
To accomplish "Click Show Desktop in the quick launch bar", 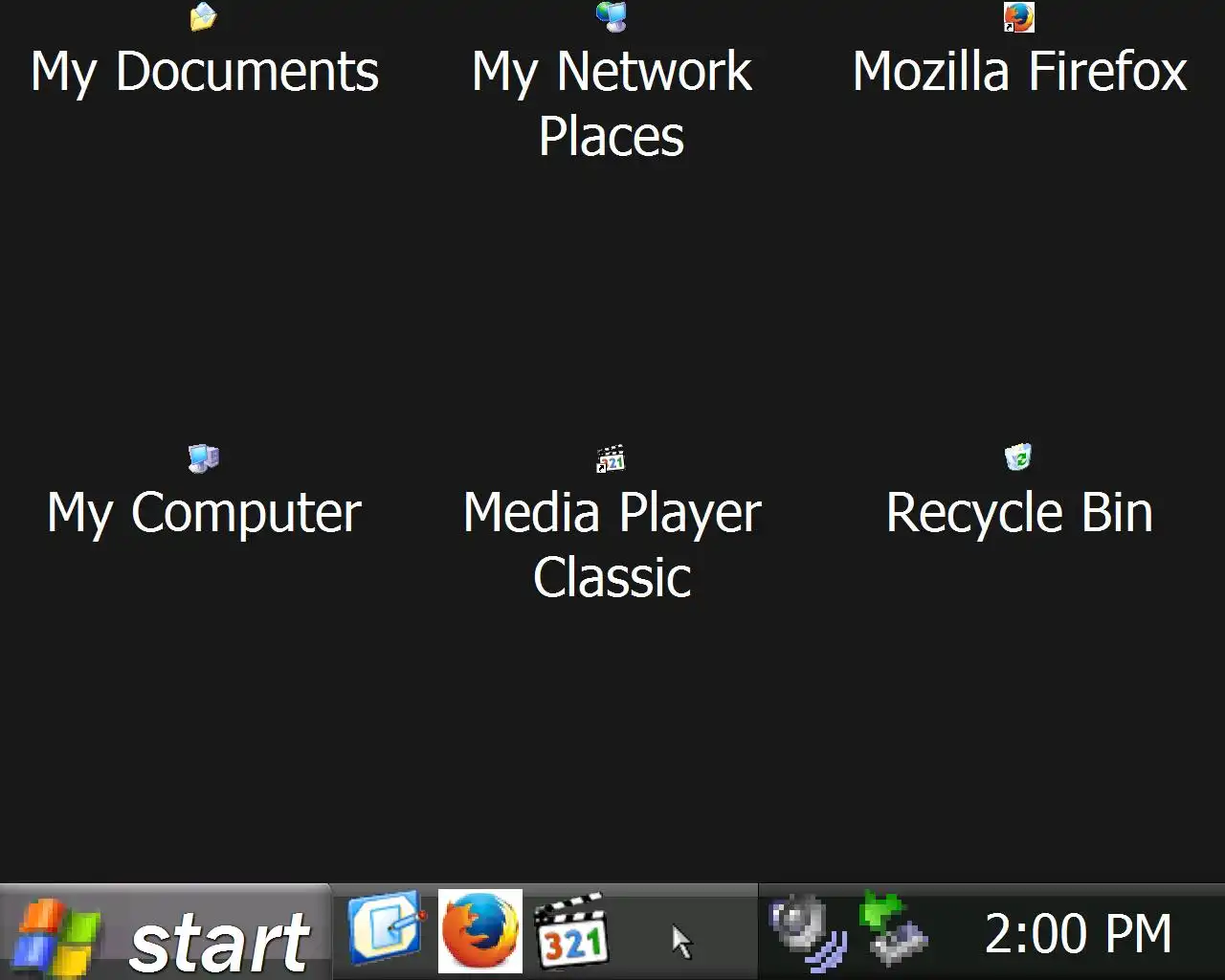I will coord(386,929).
